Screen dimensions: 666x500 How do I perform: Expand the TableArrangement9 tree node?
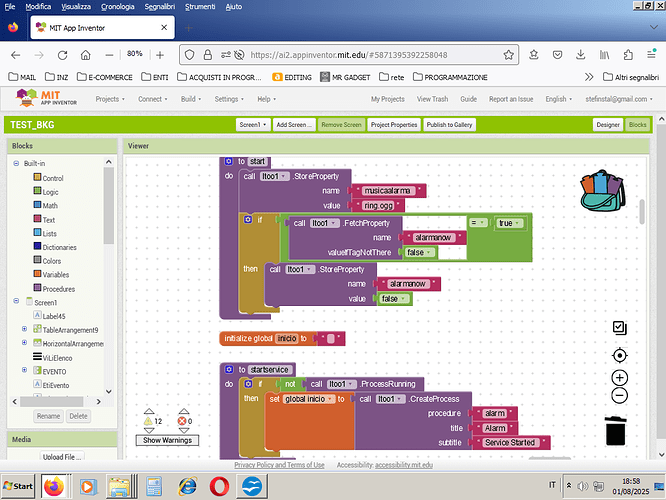[24, 329]
